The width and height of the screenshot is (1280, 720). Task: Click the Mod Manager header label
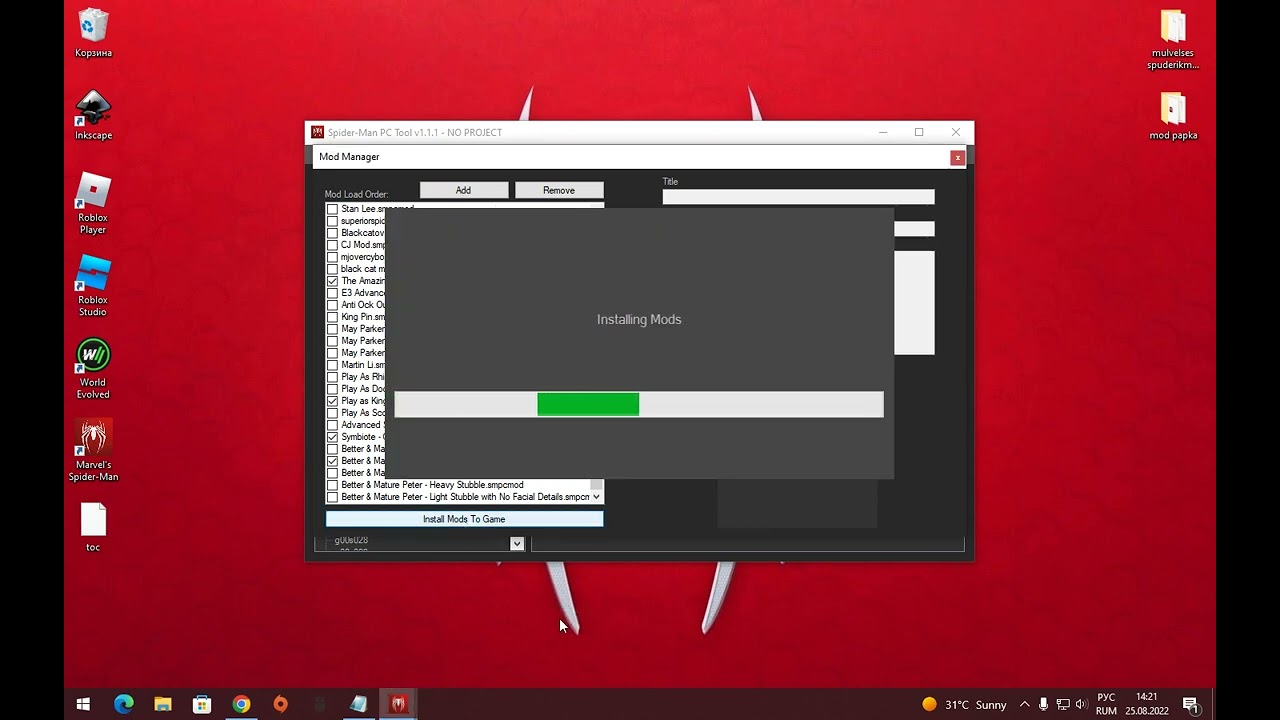point(349,157)
